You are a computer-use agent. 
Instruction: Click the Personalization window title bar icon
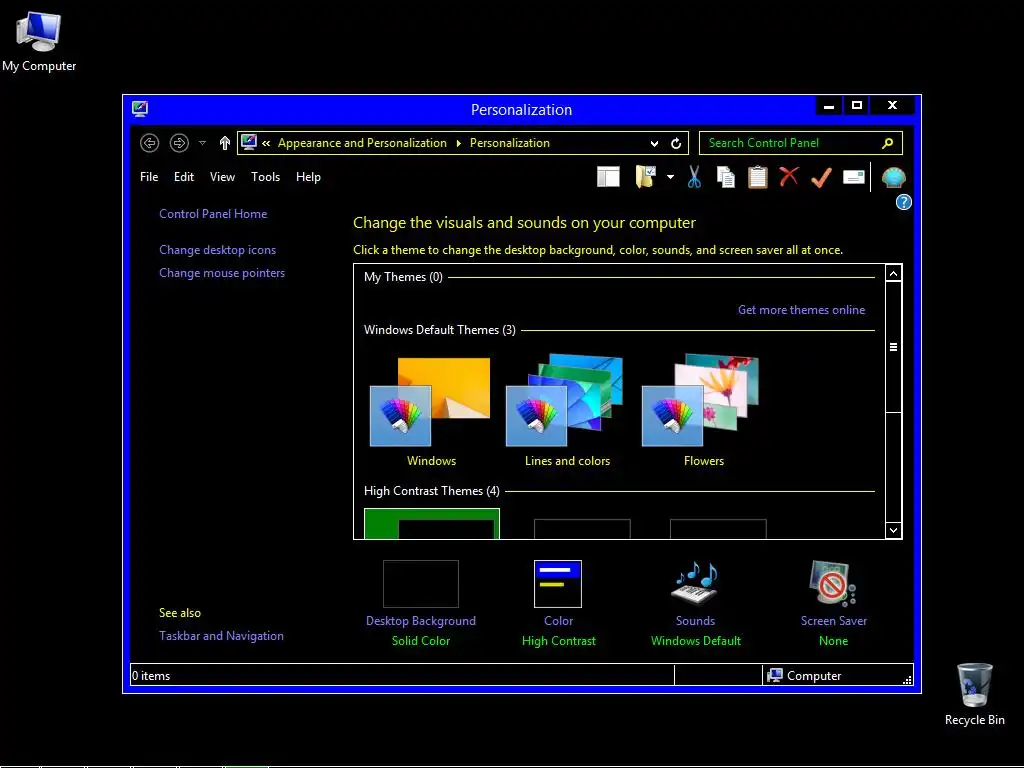coord(140,108)
